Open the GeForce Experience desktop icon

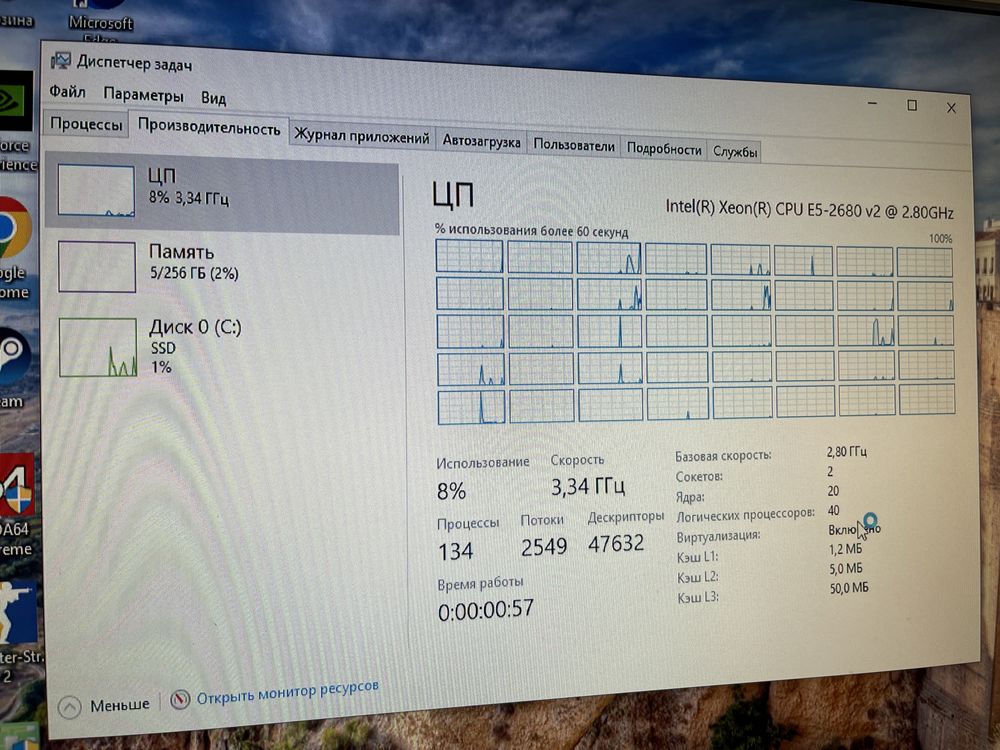(x=17, y=122)
